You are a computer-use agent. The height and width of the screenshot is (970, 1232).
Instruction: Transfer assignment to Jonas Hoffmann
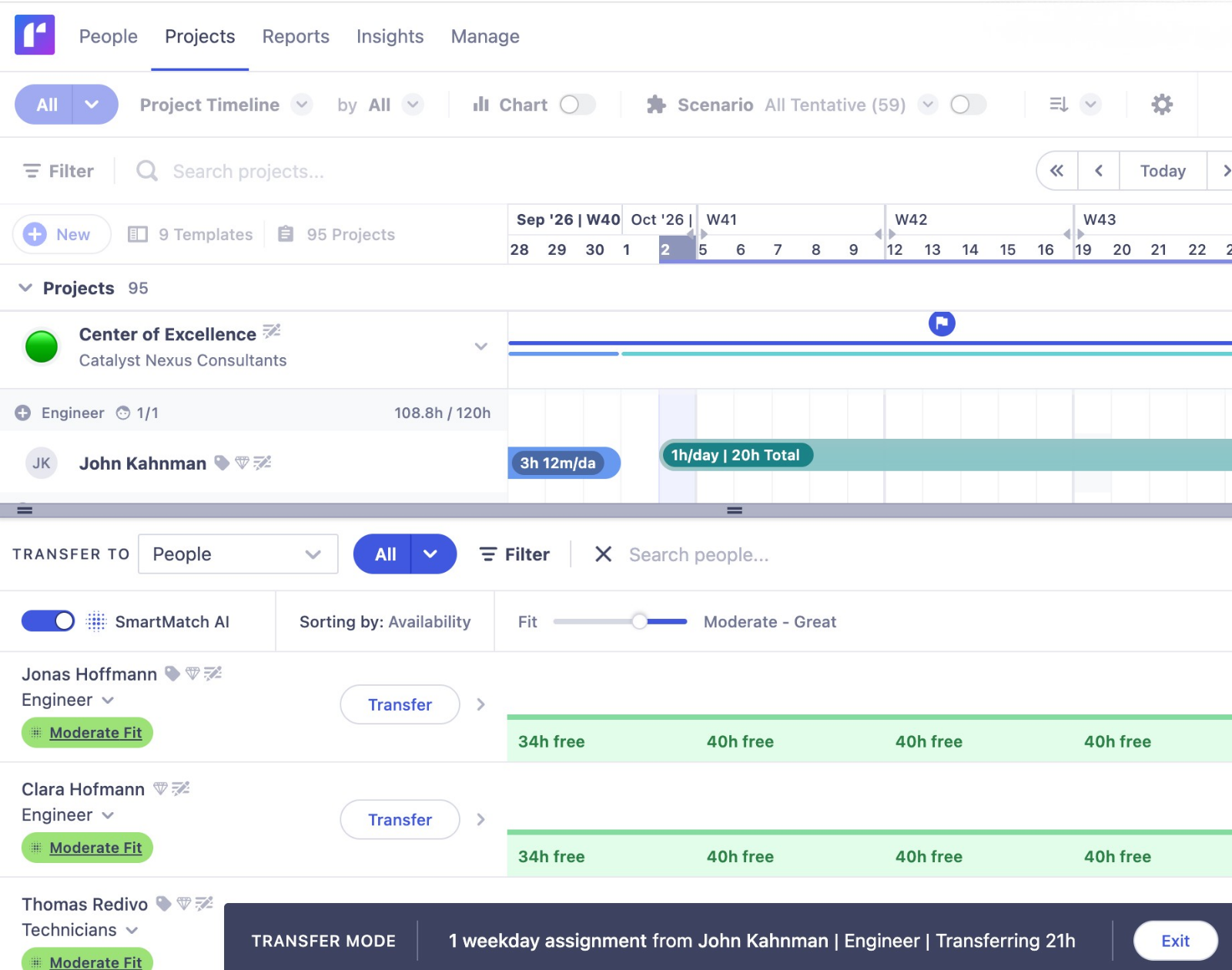[x=400, y=704]
